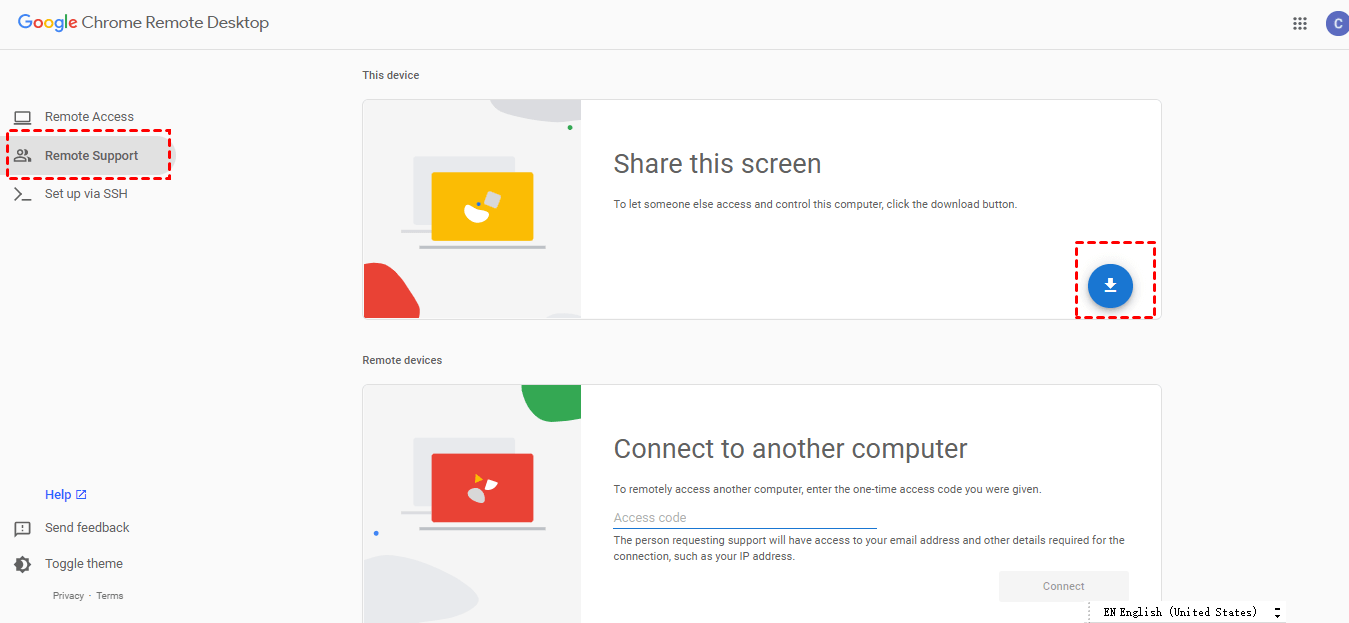Click the red laptop Connect illustration
The width and height of the screenshot is (1349, 623).
(482, 488)
